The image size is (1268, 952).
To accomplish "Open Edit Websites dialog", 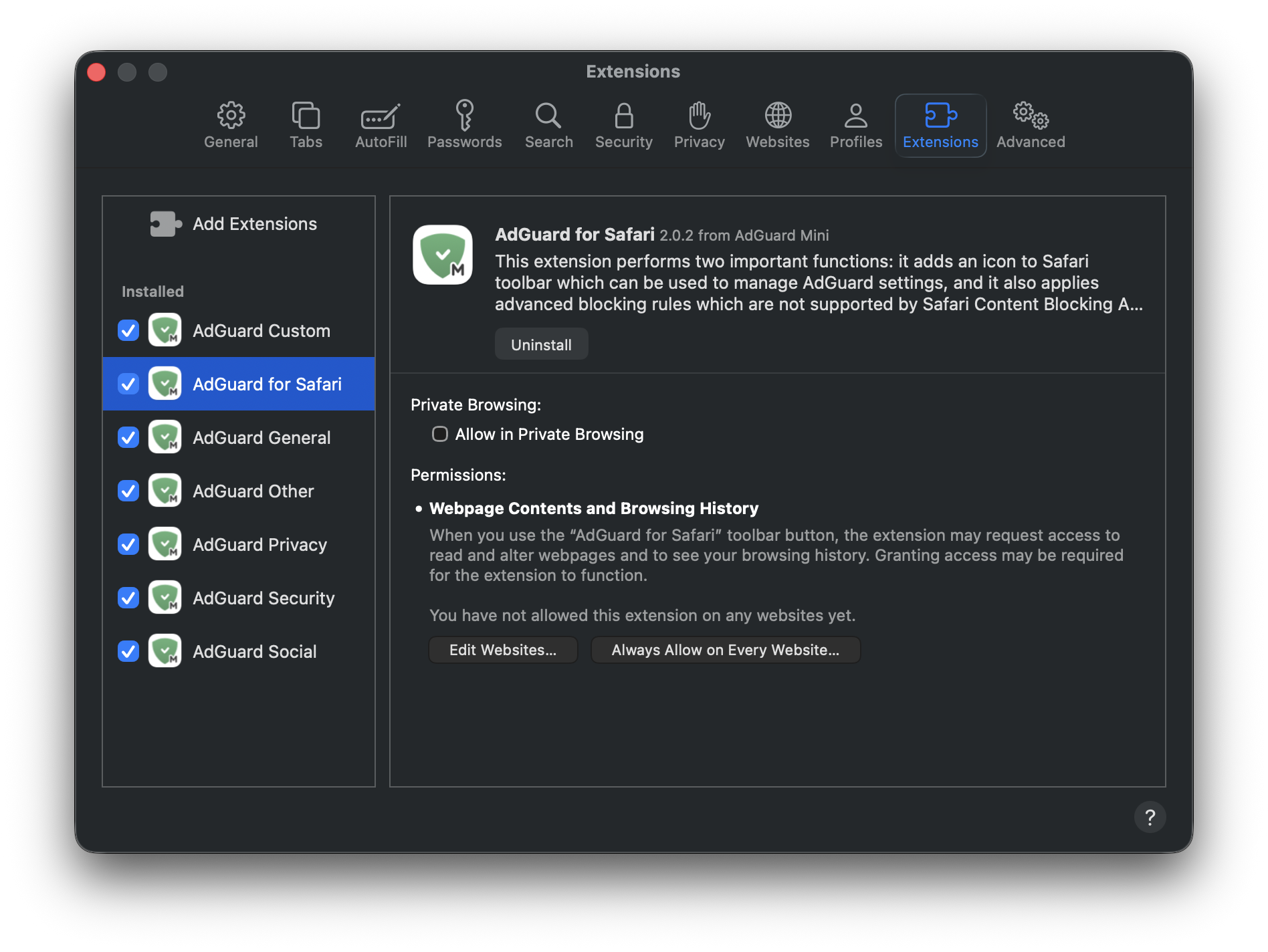I will pos(502,649).
